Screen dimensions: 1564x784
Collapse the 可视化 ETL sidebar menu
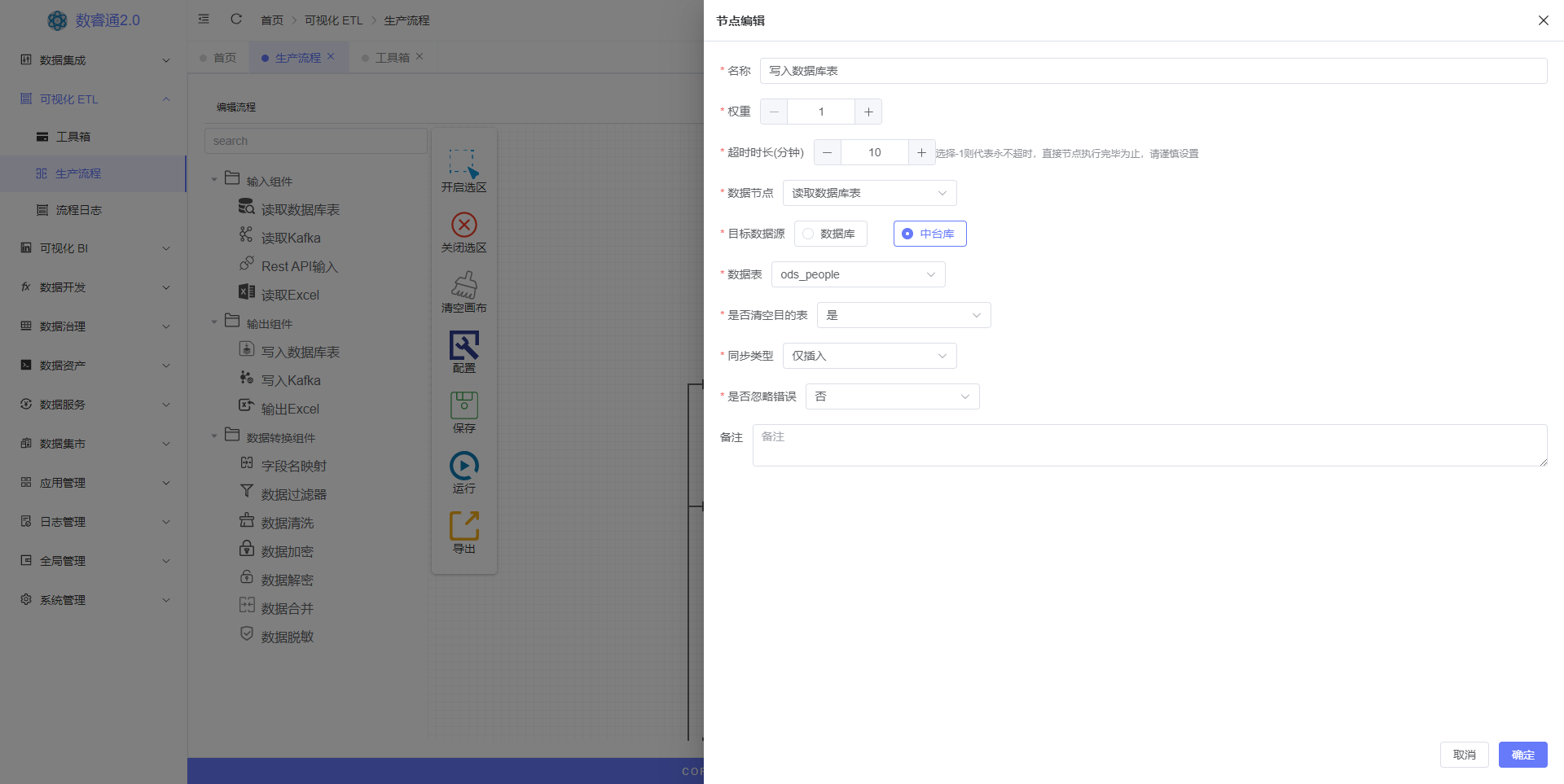94,99
